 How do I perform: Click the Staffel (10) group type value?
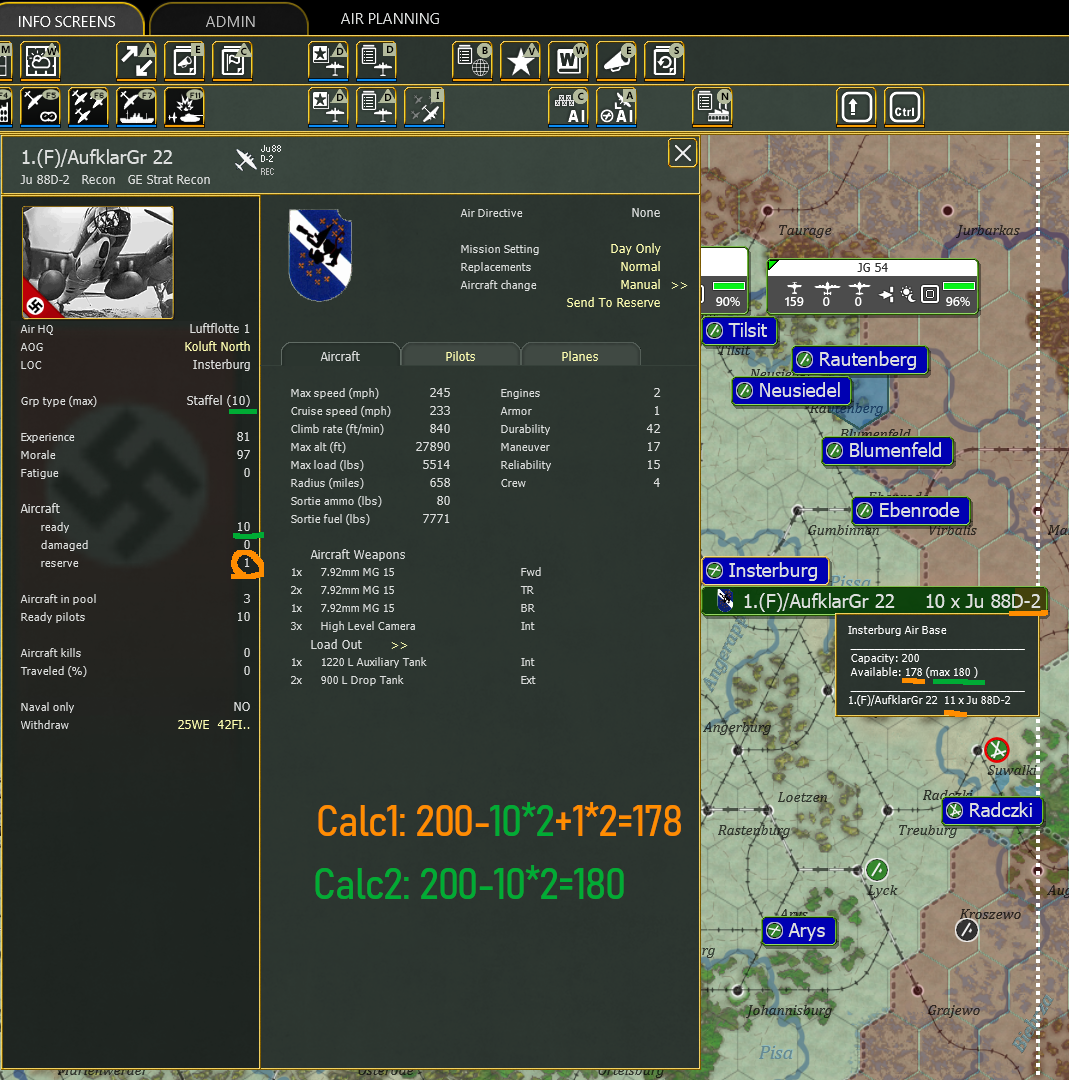[218, 400]
